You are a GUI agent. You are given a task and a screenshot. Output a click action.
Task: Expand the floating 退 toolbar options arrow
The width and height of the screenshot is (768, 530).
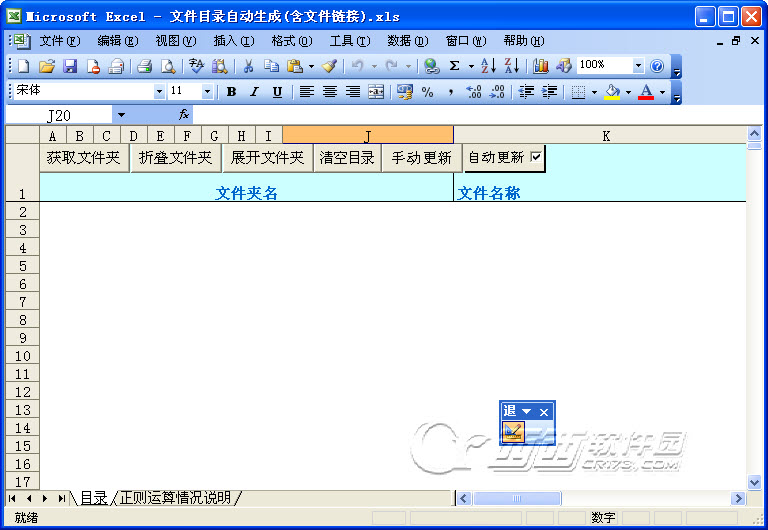(527, 411)
